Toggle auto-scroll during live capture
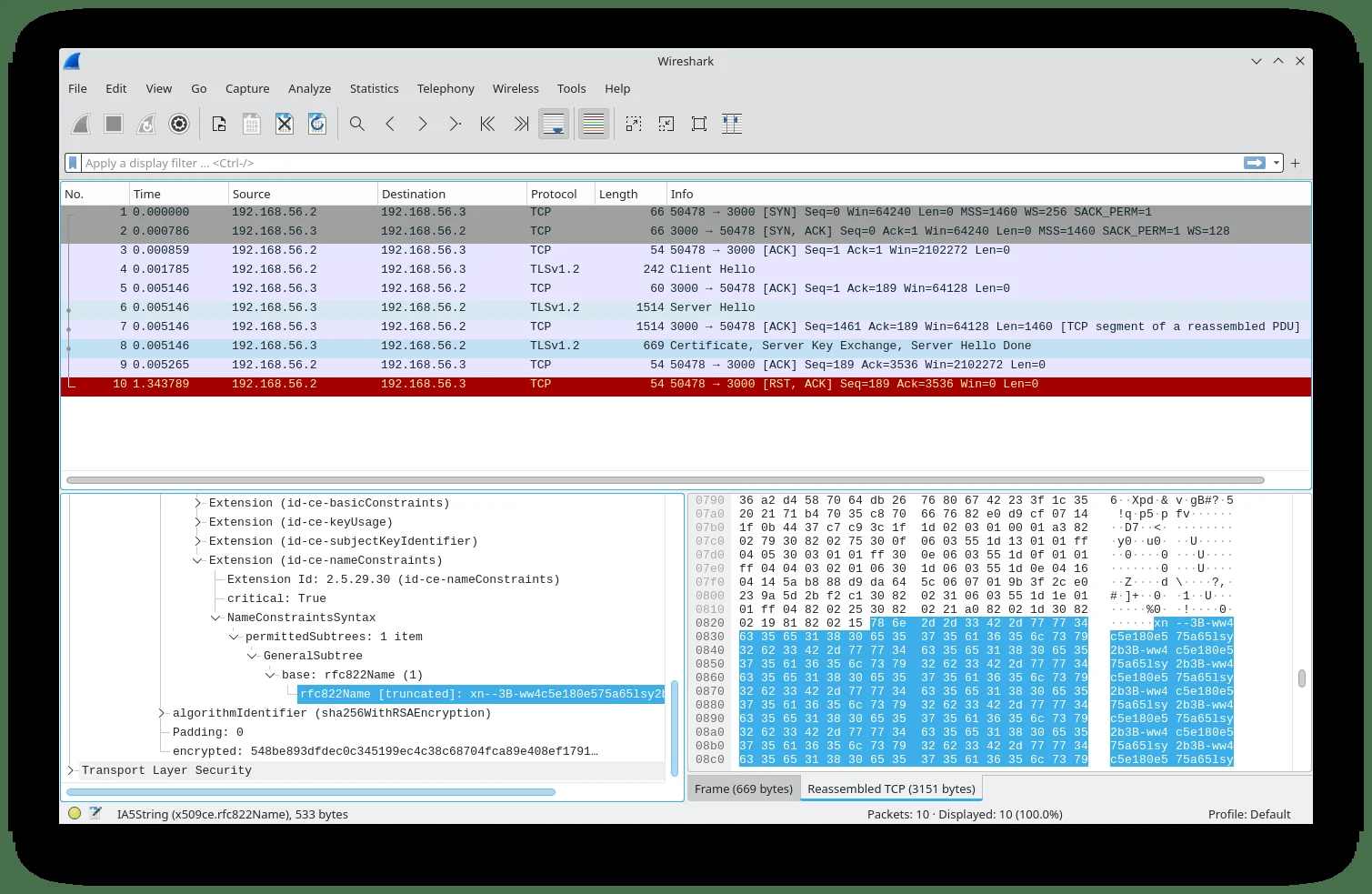1372x894 pixels. pyautogui.click(x=554, y=124)
